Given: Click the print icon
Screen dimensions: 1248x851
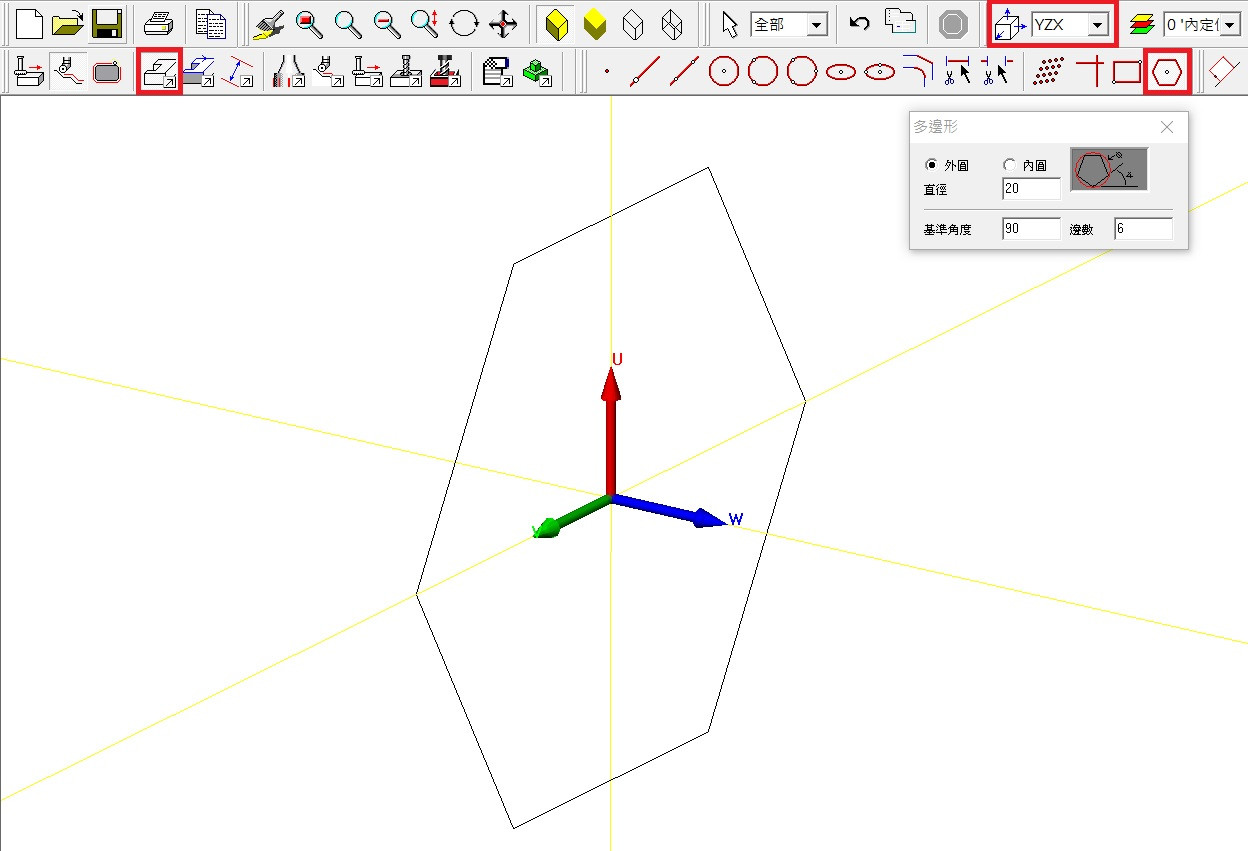Looking at the screenshot, I should pyautogui.click(x=159, y=24).
